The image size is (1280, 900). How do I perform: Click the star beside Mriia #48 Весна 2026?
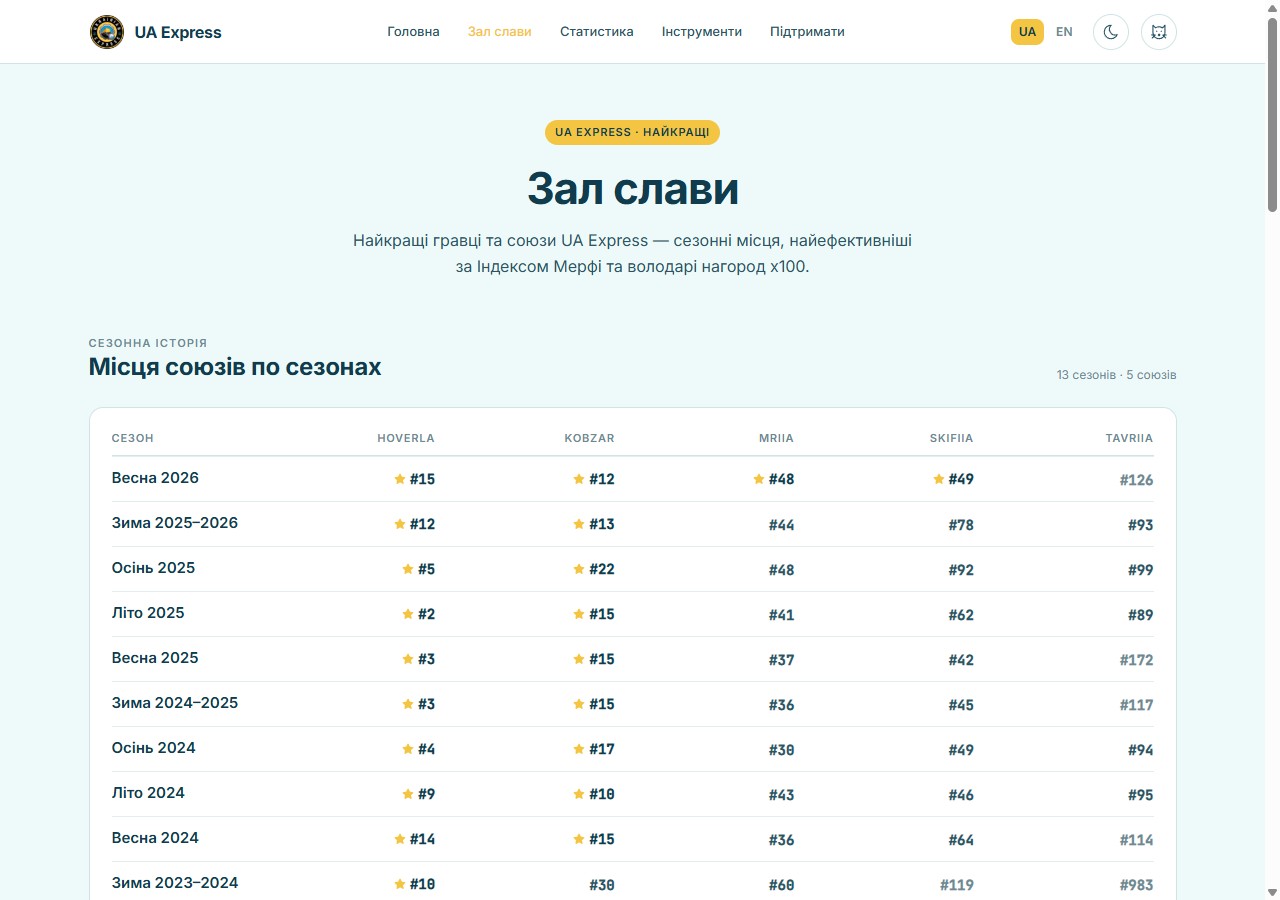click(x=759, y=479)
